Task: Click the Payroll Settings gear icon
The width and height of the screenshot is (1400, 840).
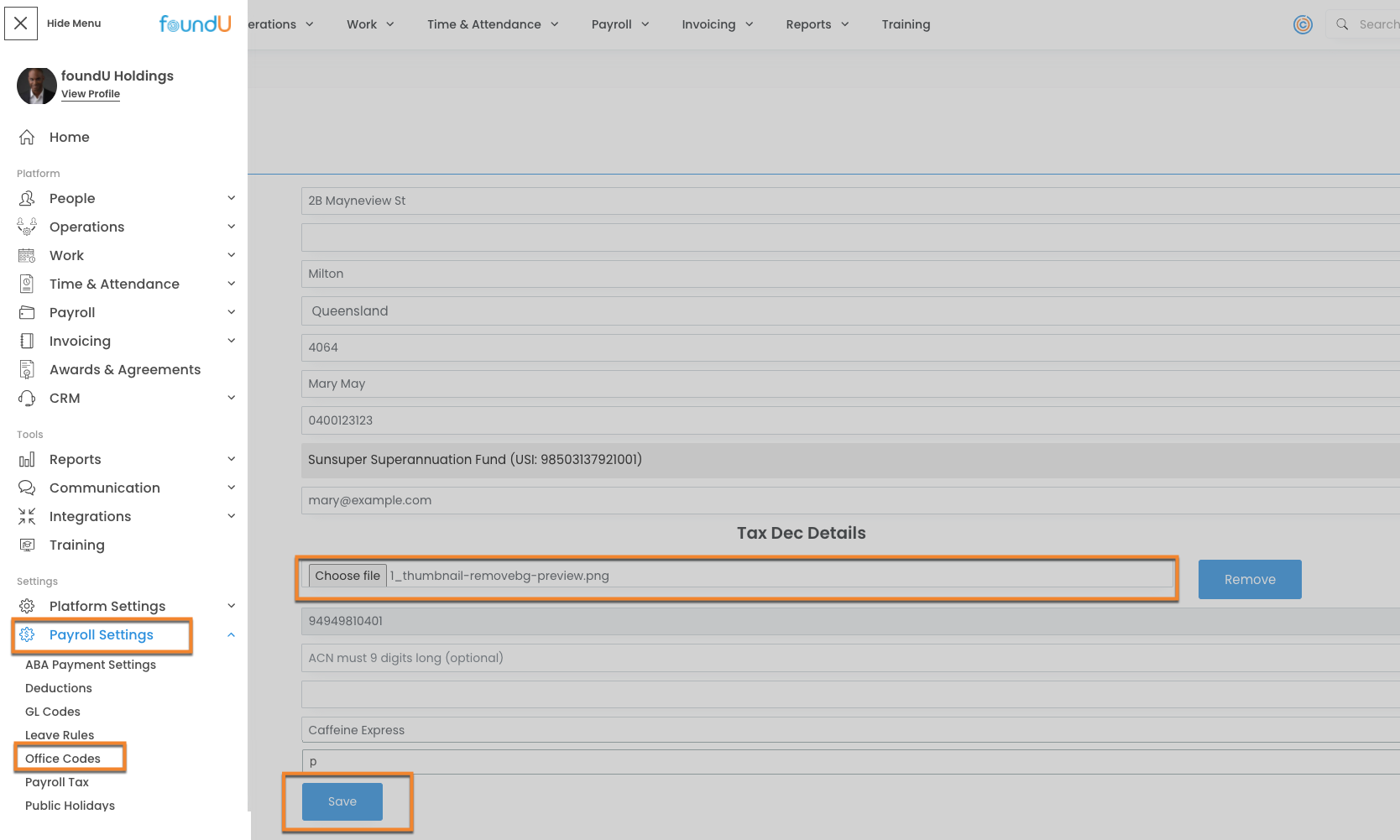Action: point(27,634)
